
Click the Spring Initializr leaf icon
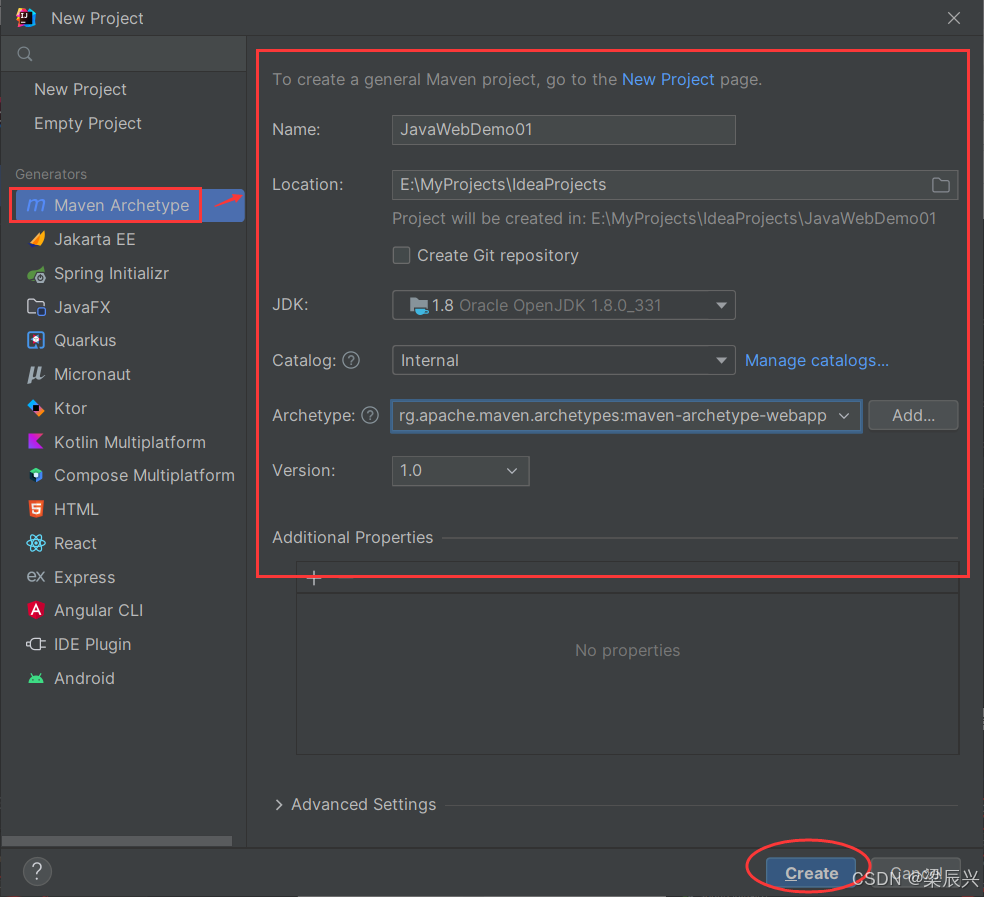[x=36, y=274]
